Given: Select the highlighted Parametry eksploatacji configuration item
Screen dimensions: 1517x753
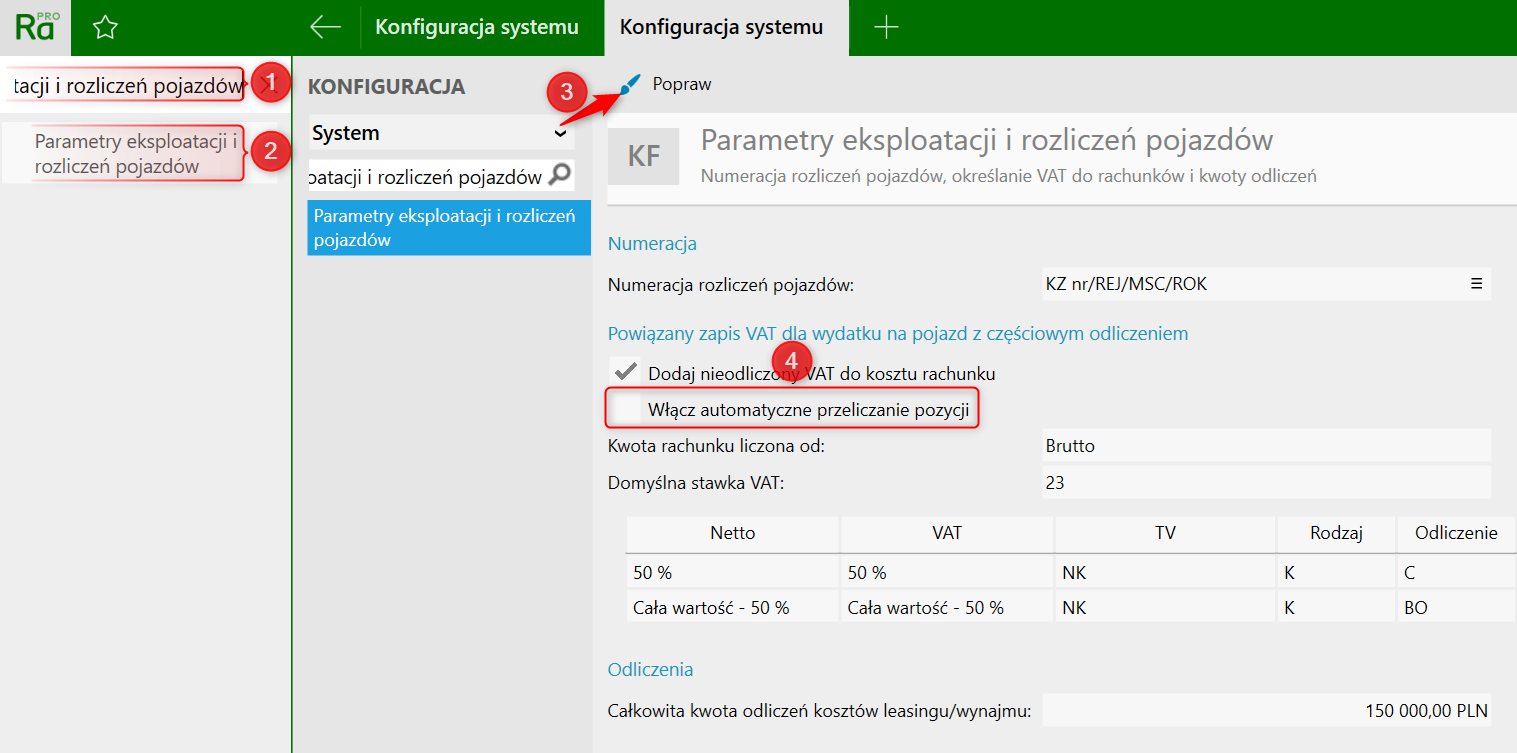Looking at the screenshot, I should click(449, 228).
